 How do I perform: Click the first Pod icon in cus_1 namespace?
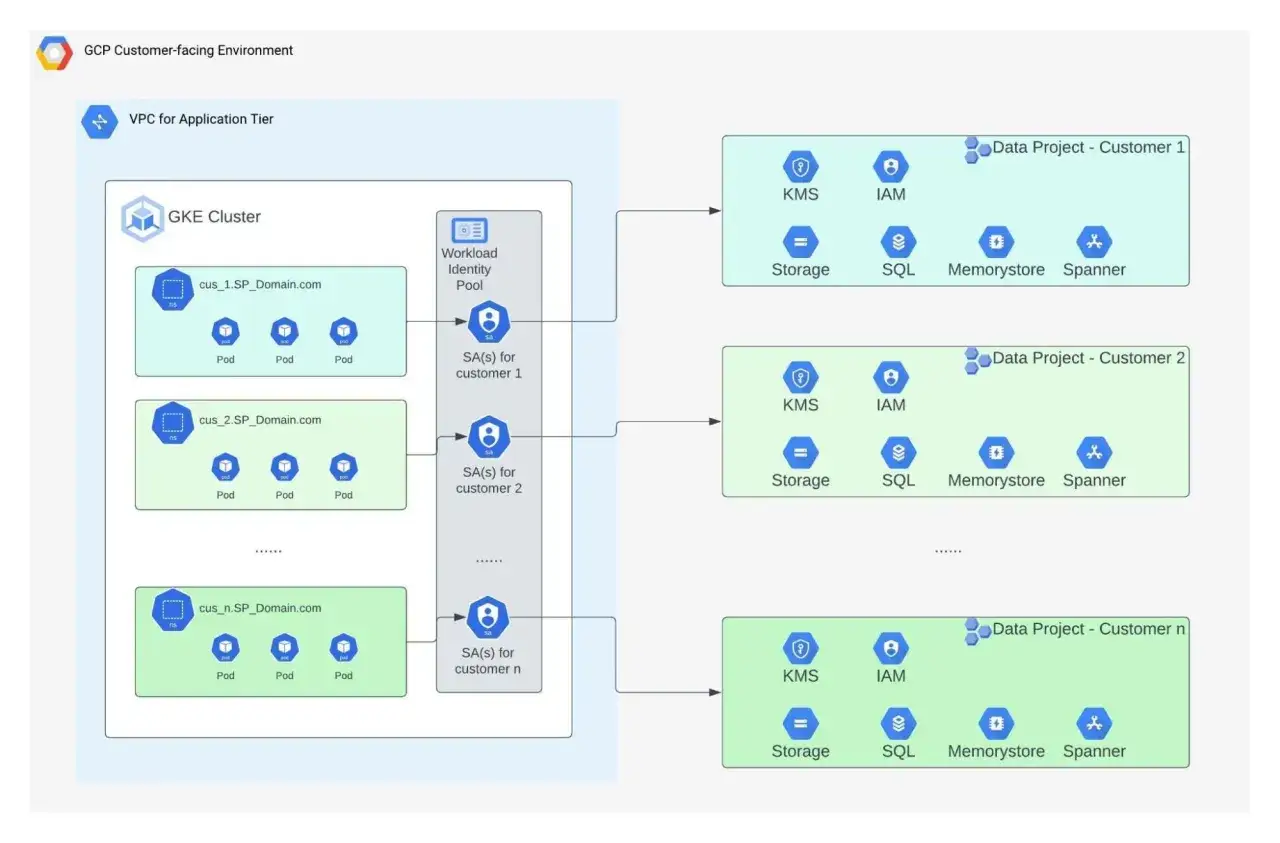(x=226, y=331)
